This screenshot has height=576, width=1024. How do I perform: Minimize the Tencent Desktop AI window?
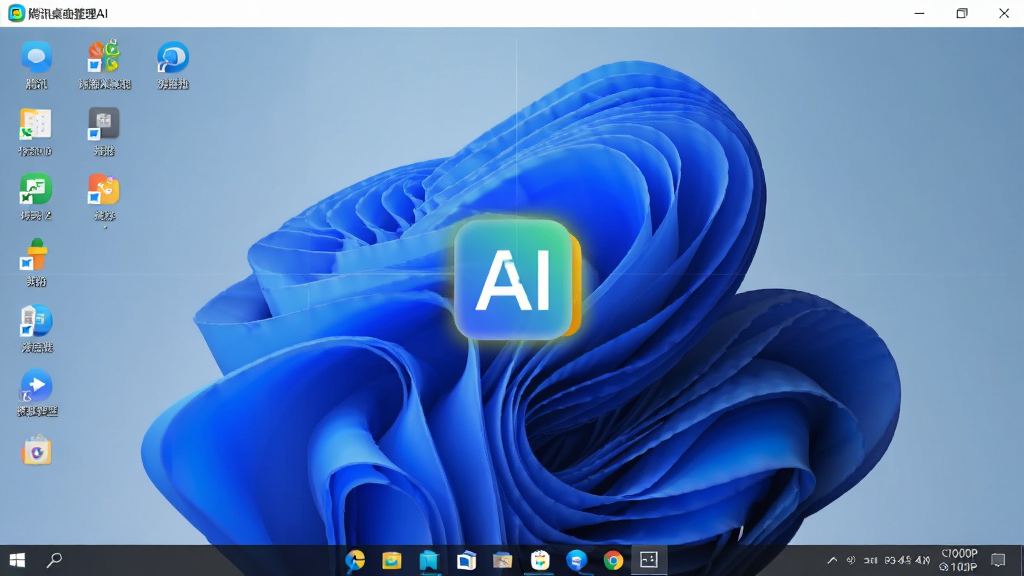(x=920, y=13)
